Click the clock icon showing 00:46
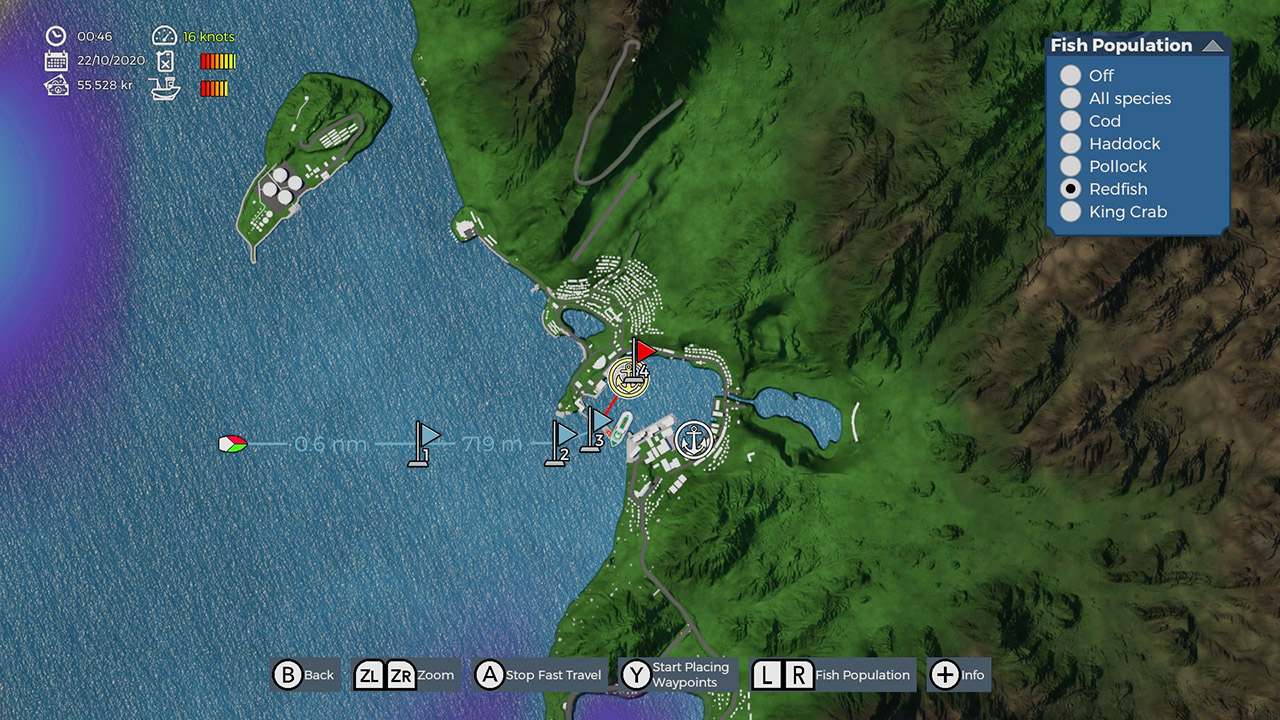This screenshot has width=1280, height=720. [x=55, y=36]
